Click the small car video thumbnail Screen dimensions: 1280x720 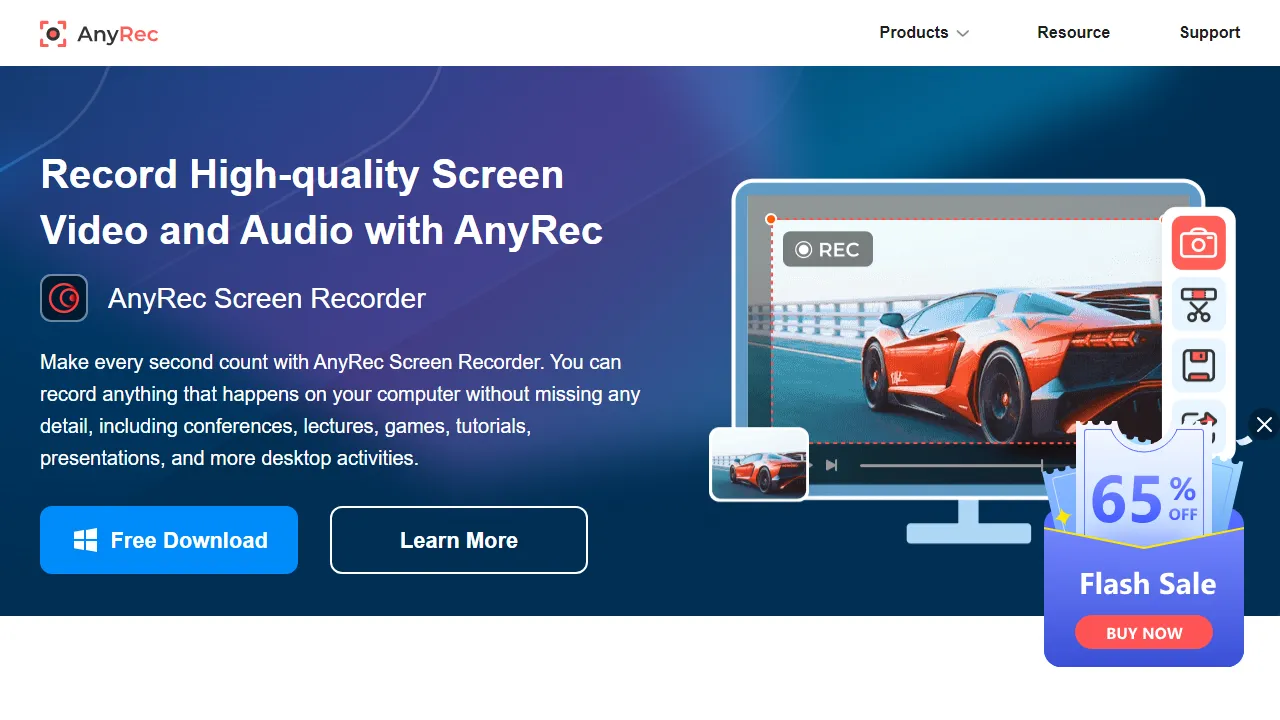pos(759,464)
